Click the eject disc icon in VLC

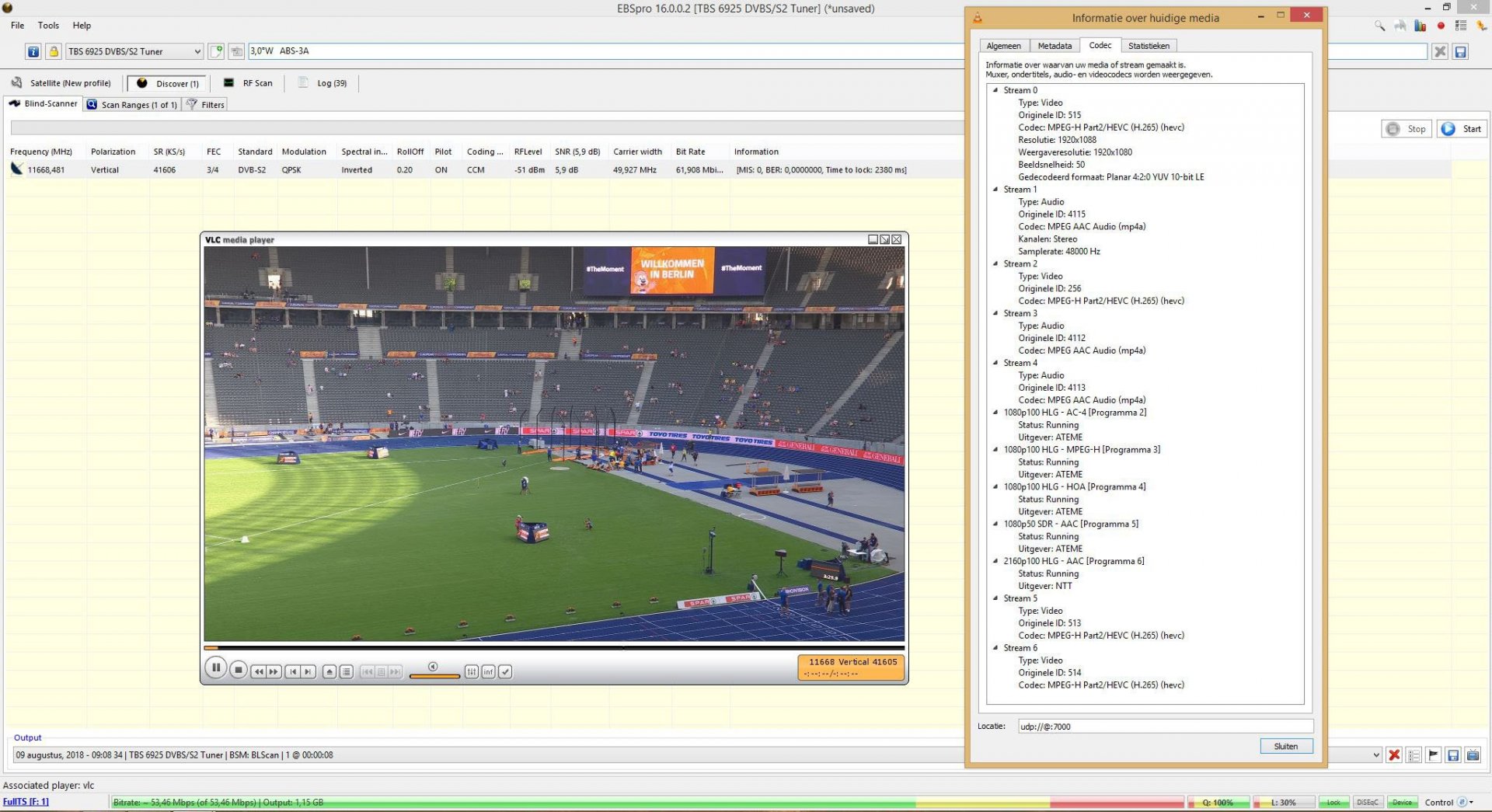[x=329, y=670]
